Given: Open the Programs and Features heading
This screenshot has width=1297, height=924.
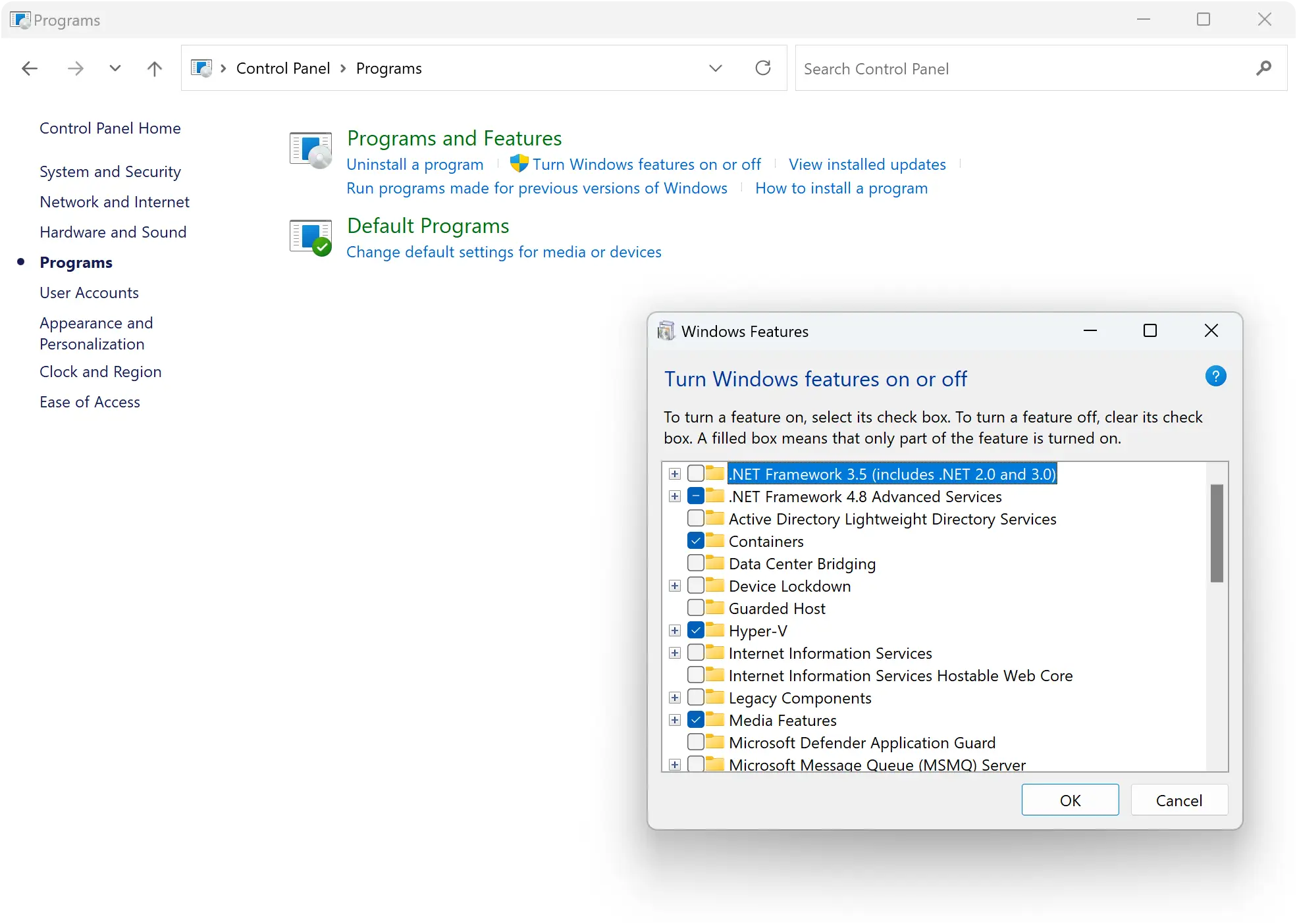Looking at the screenshot, I should (x=454, y=138).
